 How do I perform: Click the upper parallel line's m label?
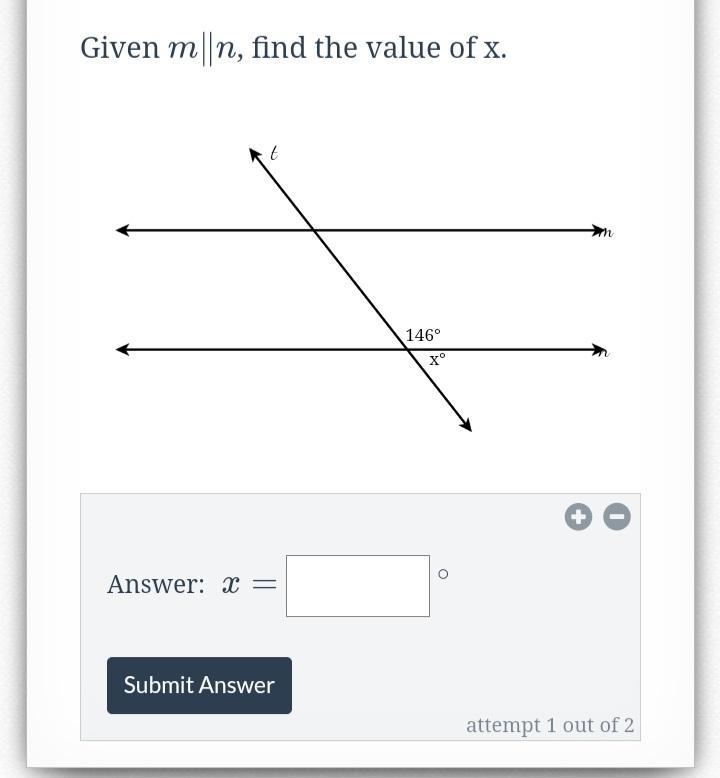coord(607,232)
